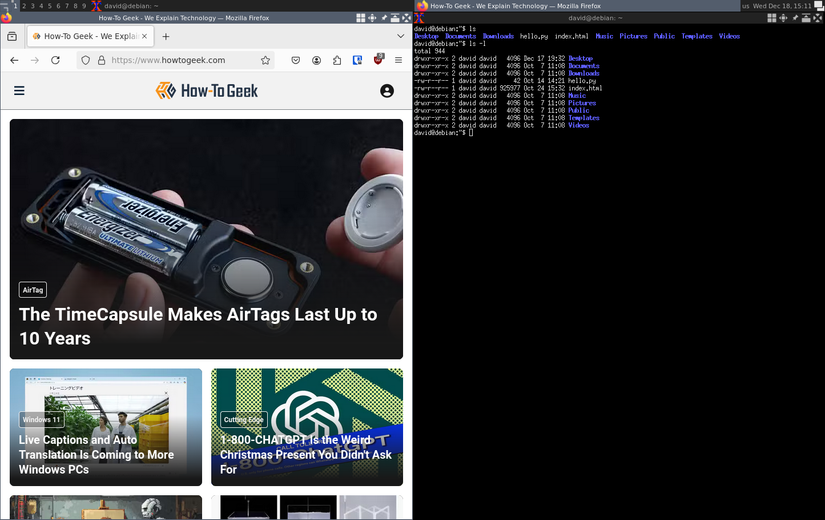Open How-To Geek site navigation menu
Image resolution: width=825 pixels, height=520 pixels.
pos(19,91)
